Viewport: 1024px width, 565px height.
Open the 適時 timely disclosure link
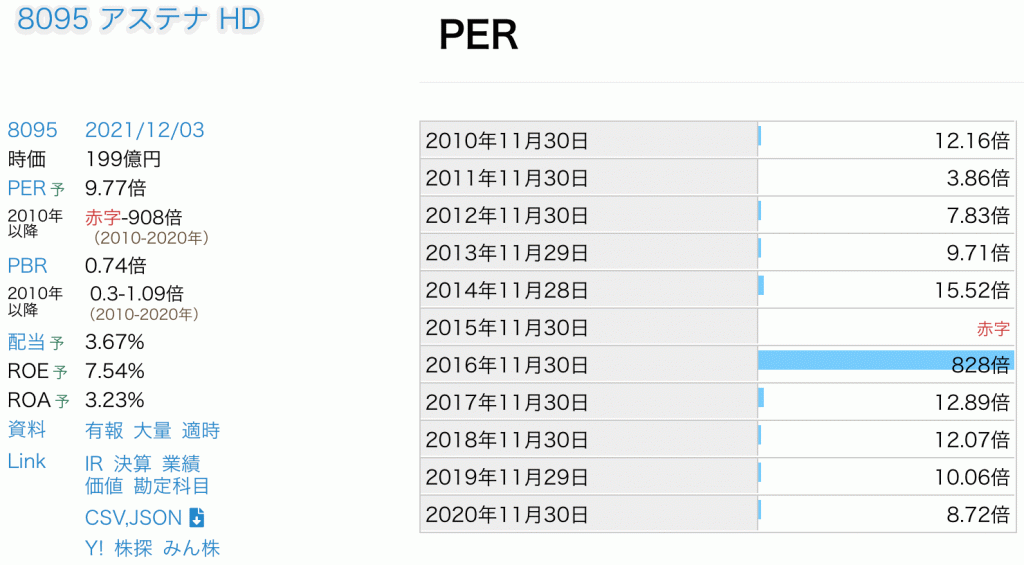click(200, 431)
